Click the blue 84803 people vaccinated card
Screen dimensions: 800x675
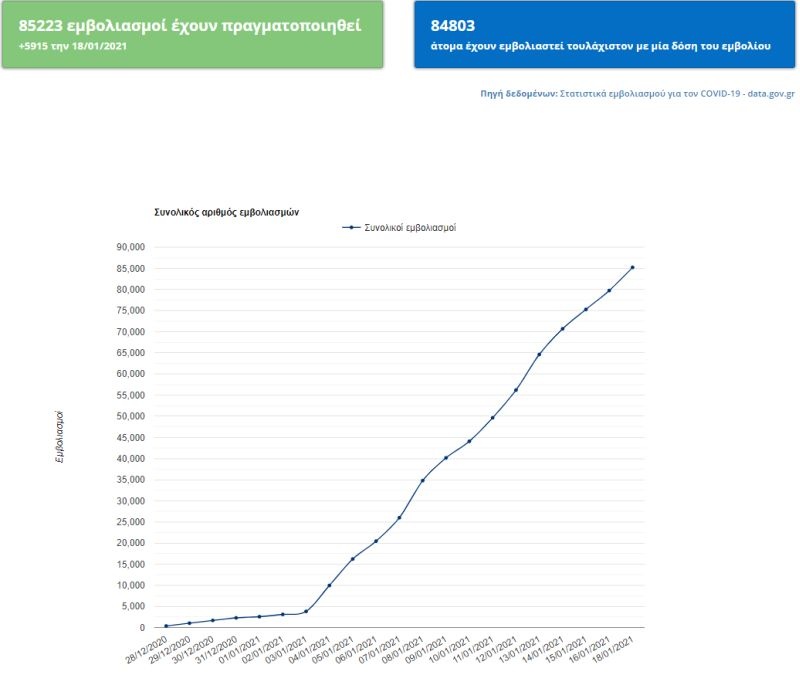tap(607, 34)
